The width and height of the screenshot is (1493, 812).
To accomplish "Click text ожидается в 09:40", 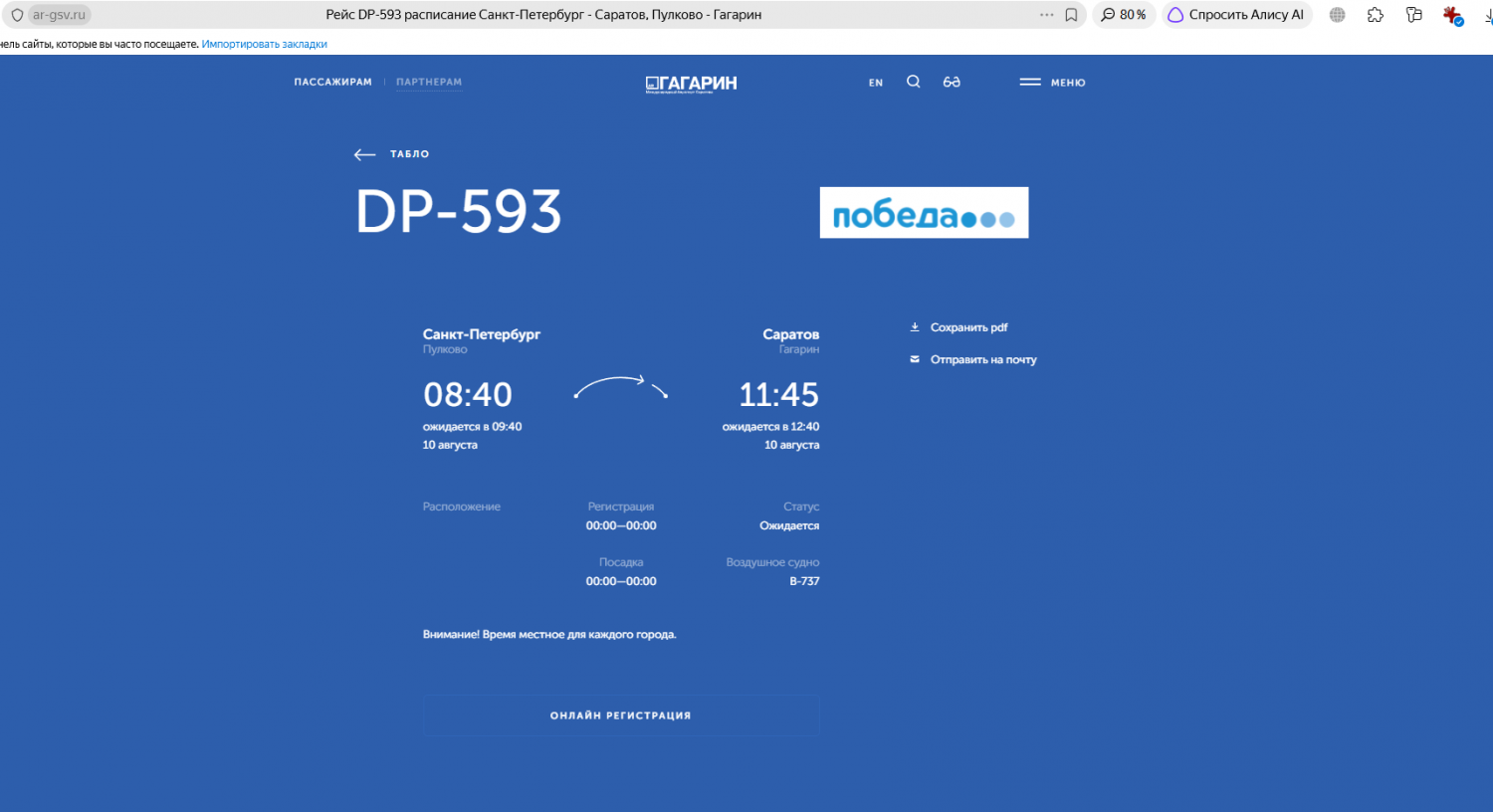I will [472, 427].
